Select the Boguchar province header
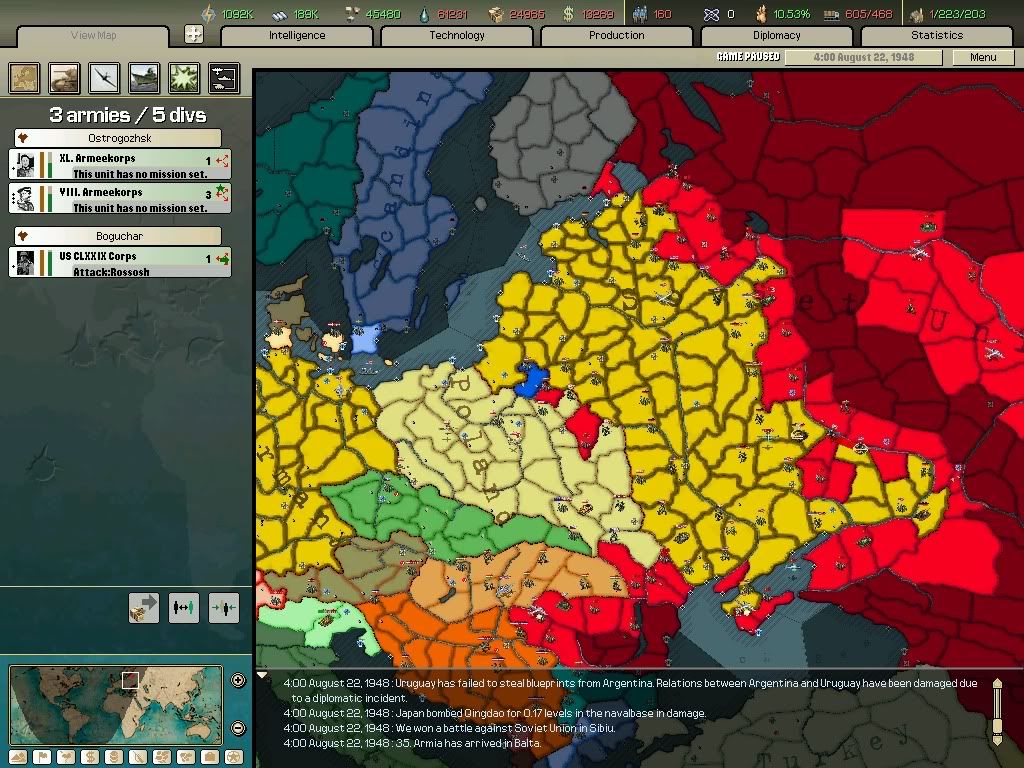Viewport: 1024px width, 768px height. pyautogui.click(x=118, y=236)
